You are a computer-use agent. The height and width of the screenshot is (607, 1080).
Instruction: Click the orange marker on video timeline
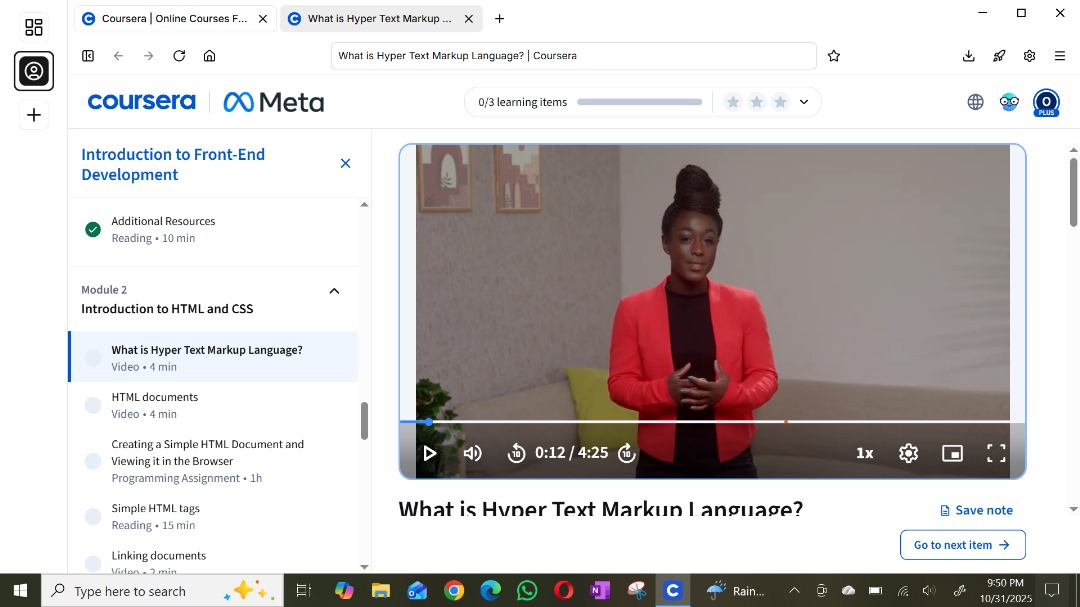click(x=786, y=422)
